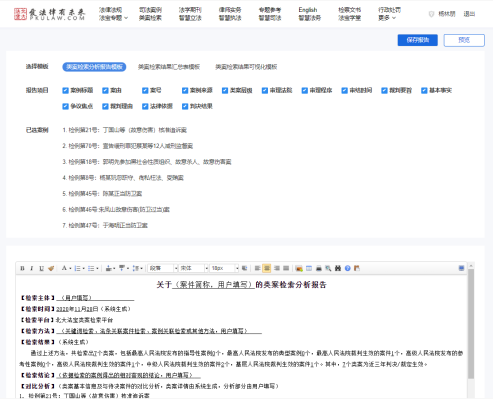The image size is (493, 399).
Task: Uncheck the 争议焦点 checkbox
Action: tap(65, 106)
